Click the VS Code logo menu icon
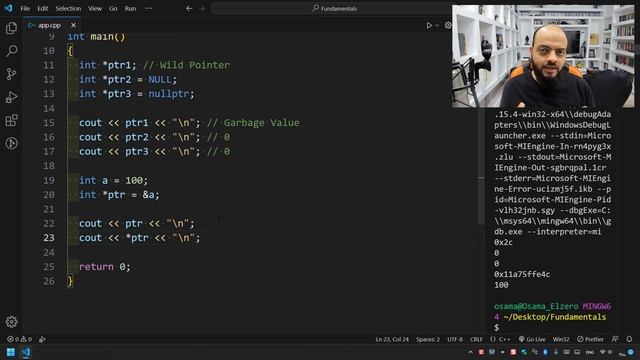This screenshot has width=640, height=360. pos(8,8)
